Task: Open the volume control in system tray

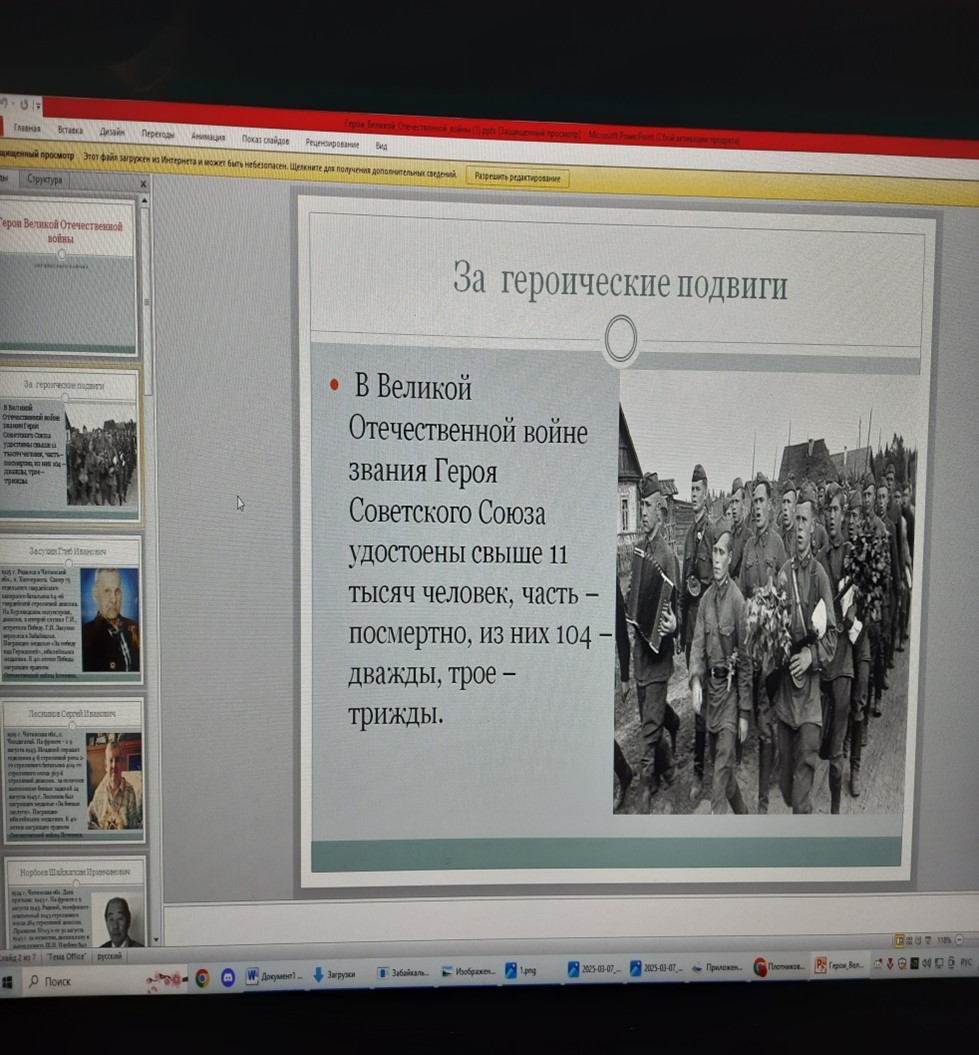Action: tap(927, 963)
